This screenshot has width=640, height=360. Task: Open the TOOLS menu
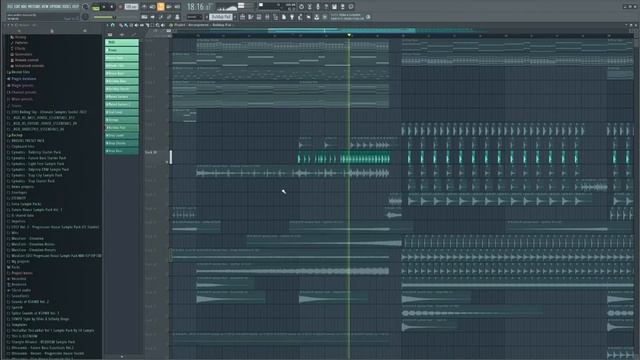[x=67, y=7]
